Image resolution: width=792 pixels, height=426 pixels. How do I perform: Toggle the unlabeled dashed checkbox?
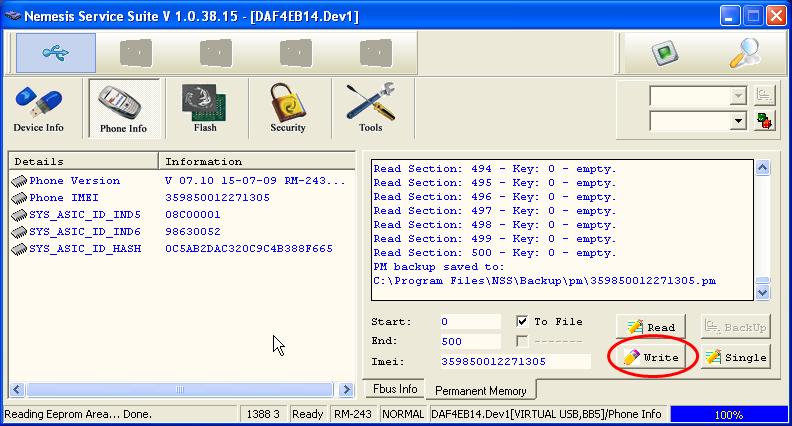522,341
